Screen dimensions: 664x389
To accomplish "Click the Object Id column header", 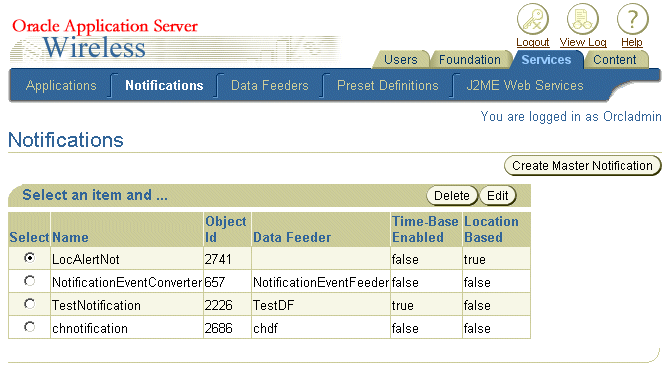I will click(226, 229).
